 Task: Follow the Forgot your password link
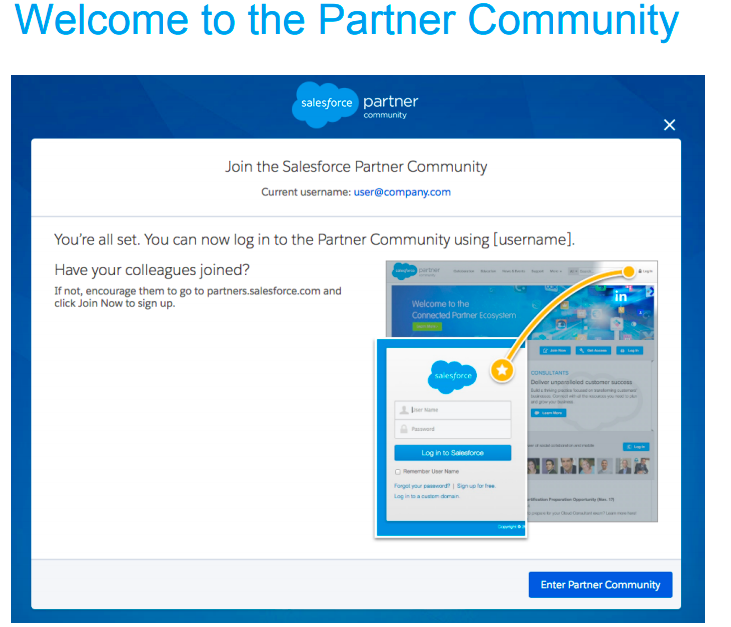pyautogui.click(x=421, y=486)
